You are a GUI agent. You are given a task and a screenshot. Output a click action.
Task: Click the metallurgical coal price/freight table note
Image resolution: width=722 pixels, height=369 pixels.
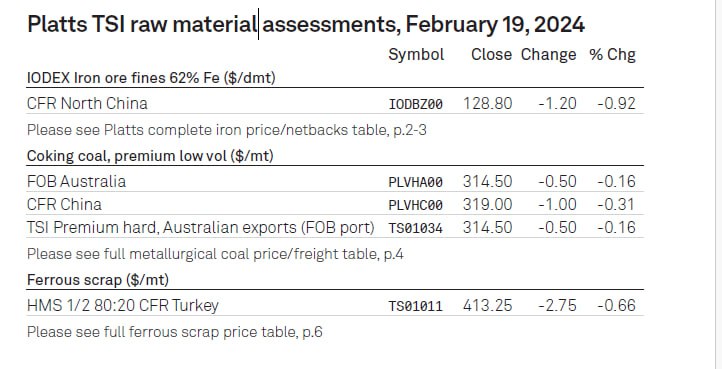[215, 254]
